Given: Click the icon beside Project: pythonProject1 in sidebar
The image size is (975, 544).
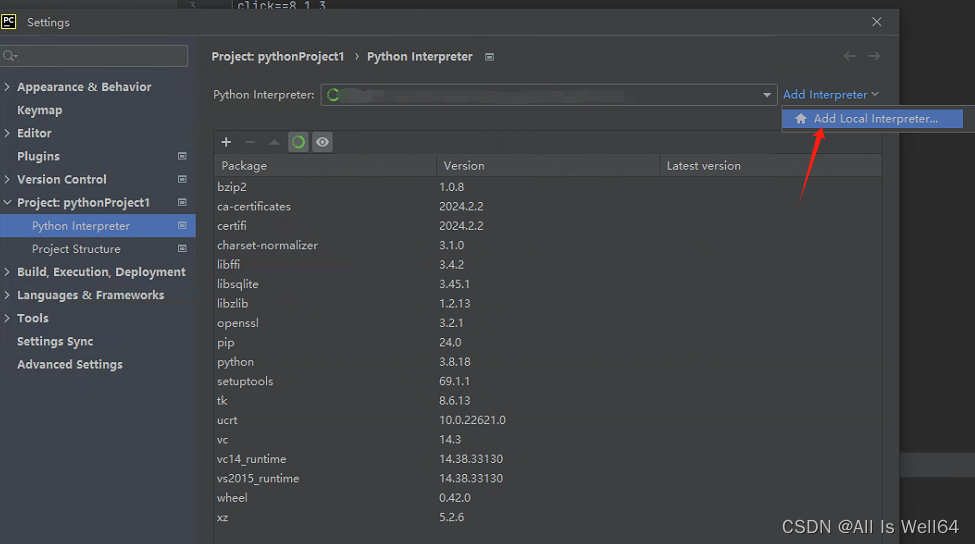Looking at the screenshot, I should (182, 202).
